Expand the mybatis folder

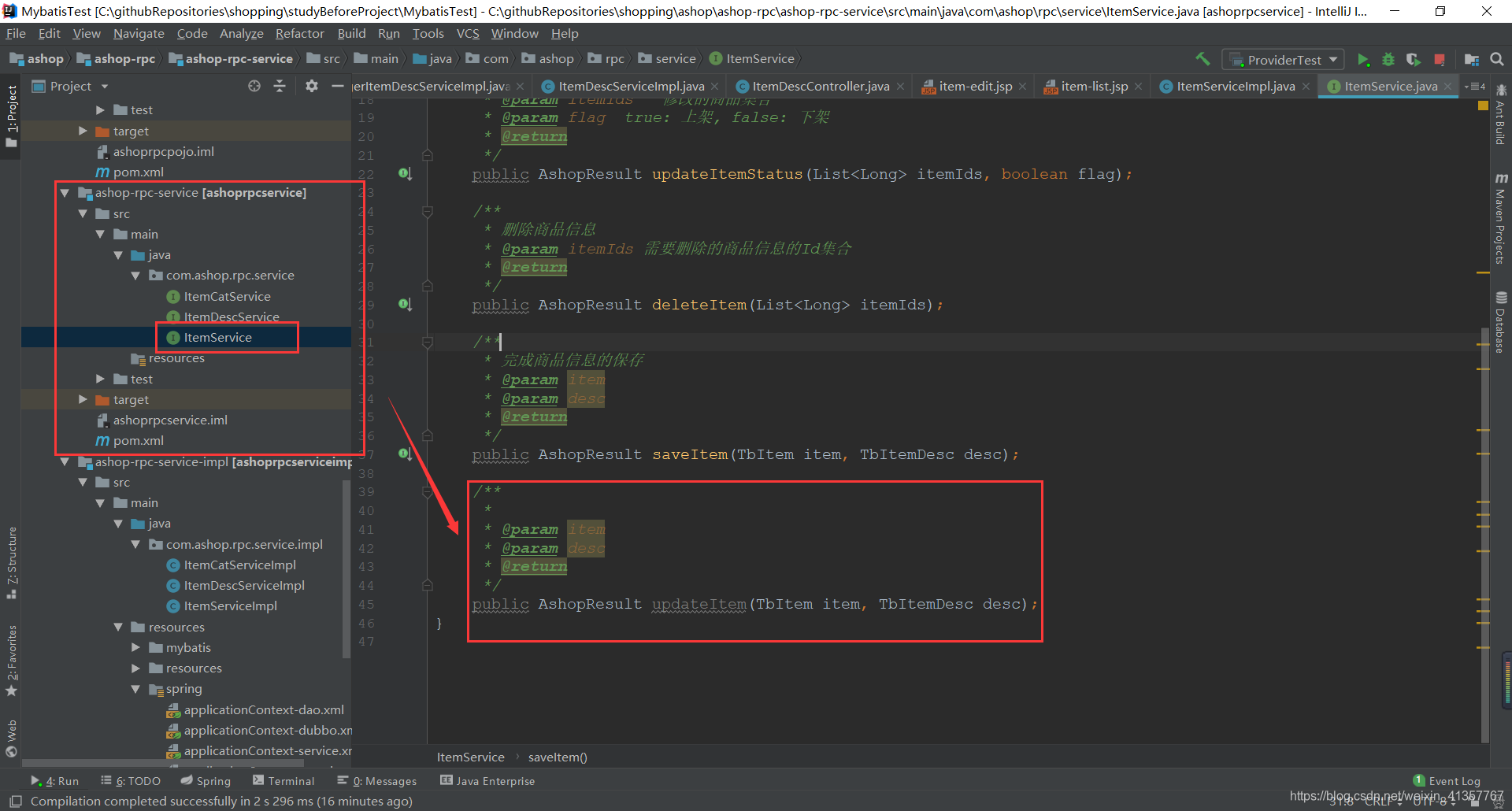coord(135,647)
